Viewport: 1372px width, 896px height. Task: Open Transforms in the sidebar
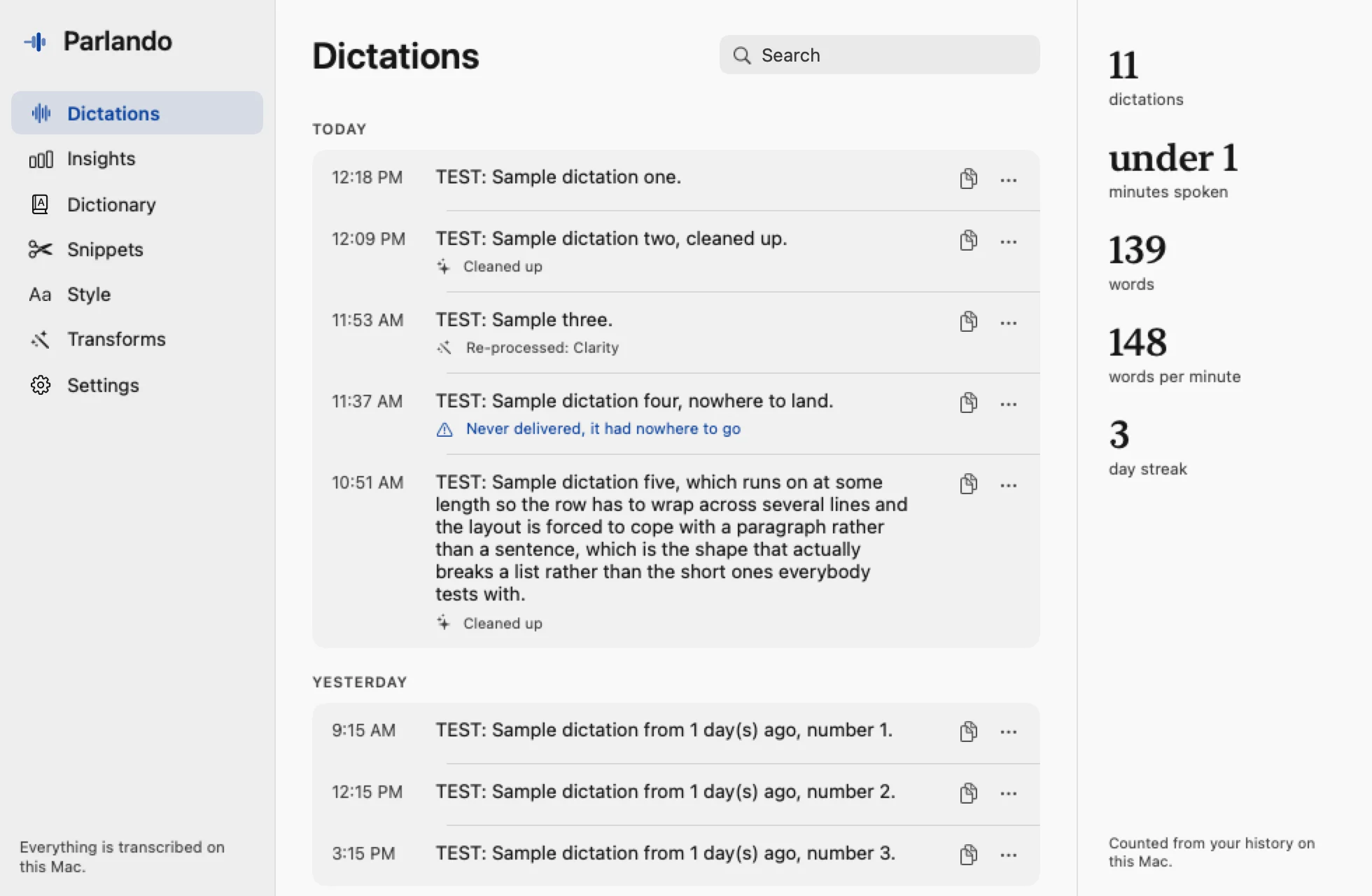tap(137, 339)
